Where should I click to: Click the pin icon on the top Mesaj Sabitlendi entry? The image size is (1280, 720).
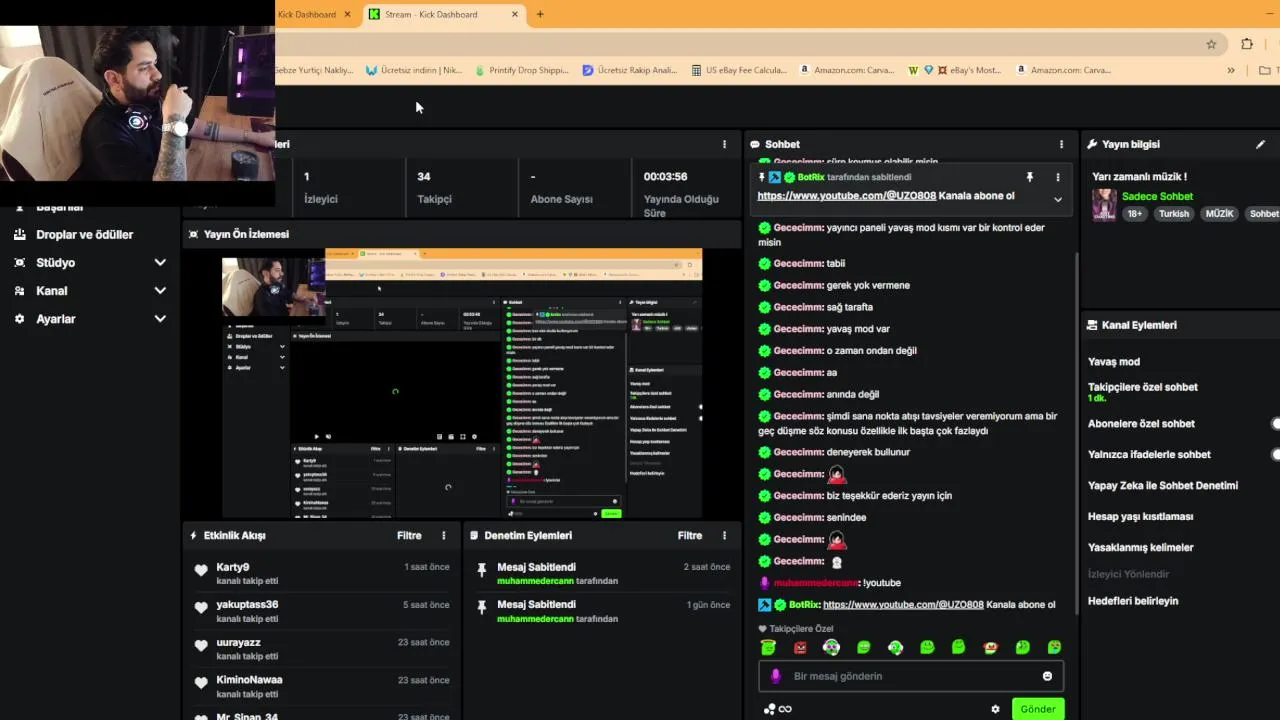click(x=482, y=570)
